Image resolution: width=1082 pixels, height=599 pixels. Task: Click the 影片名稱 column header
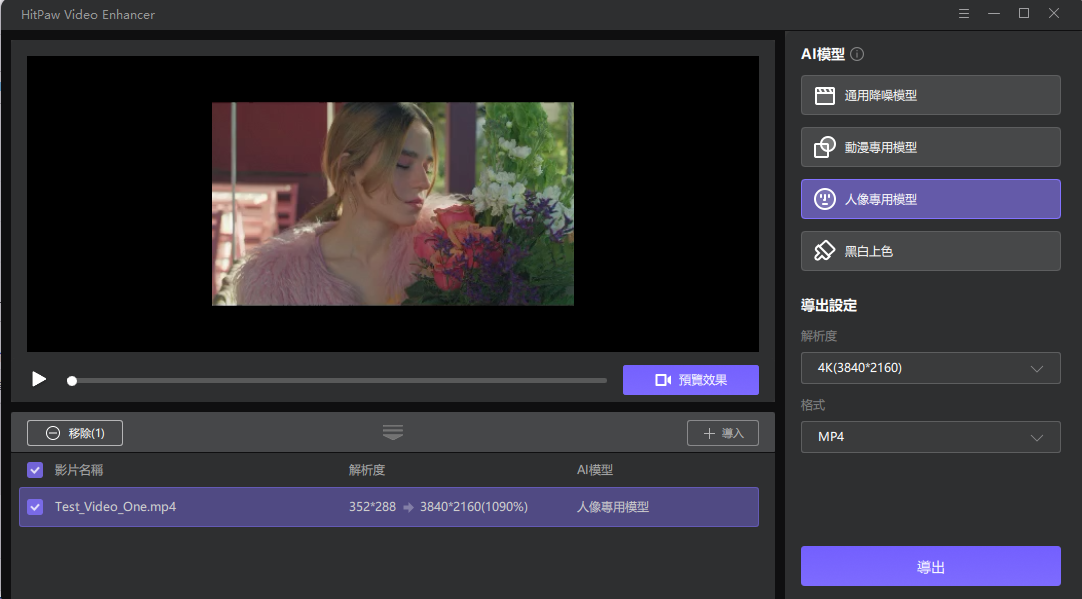coord(79,470)
